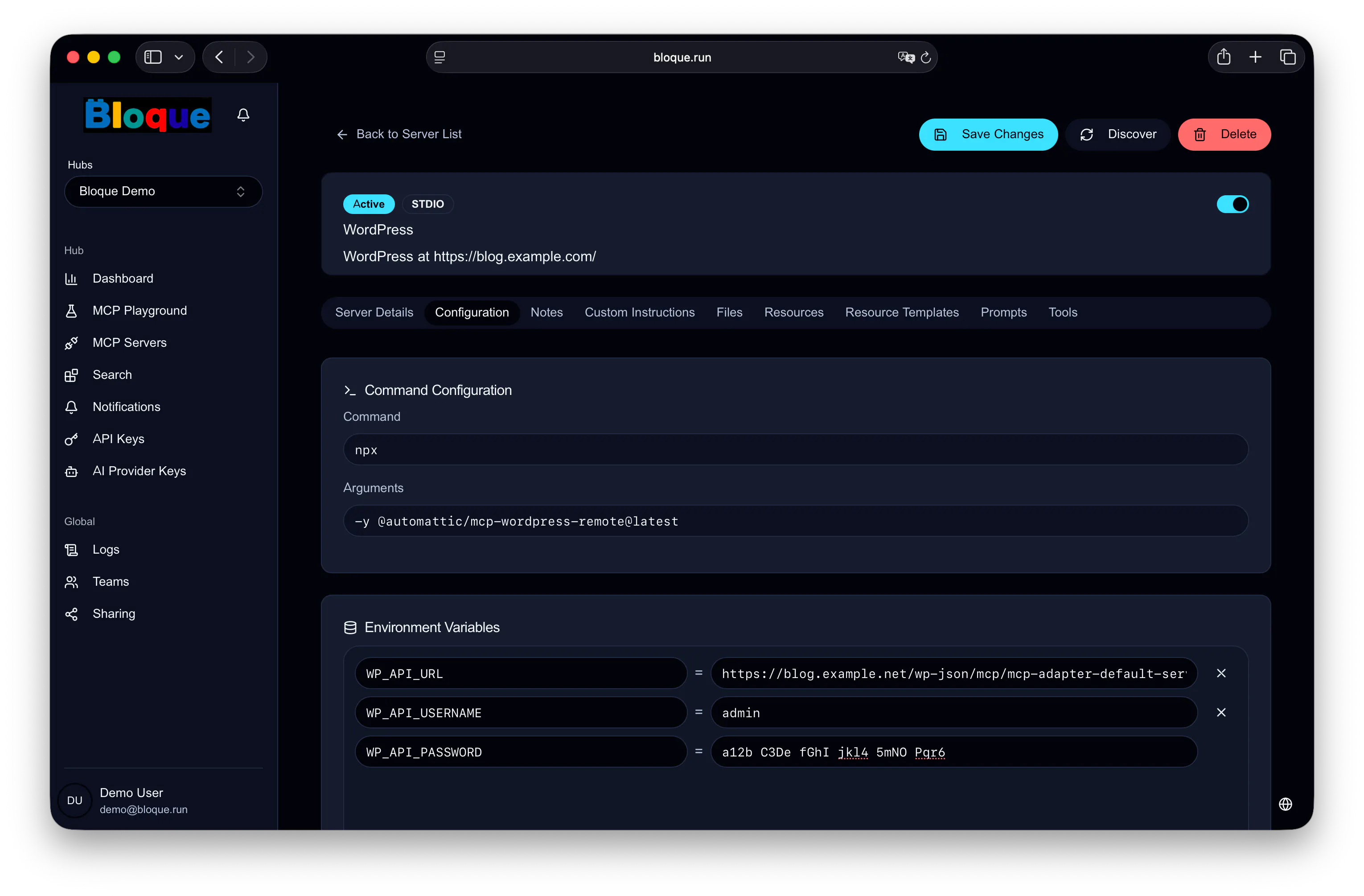Open the Tools tab
This screenshot has width=1364, height=896.
pyautogui.click(x=1063, y=312)
